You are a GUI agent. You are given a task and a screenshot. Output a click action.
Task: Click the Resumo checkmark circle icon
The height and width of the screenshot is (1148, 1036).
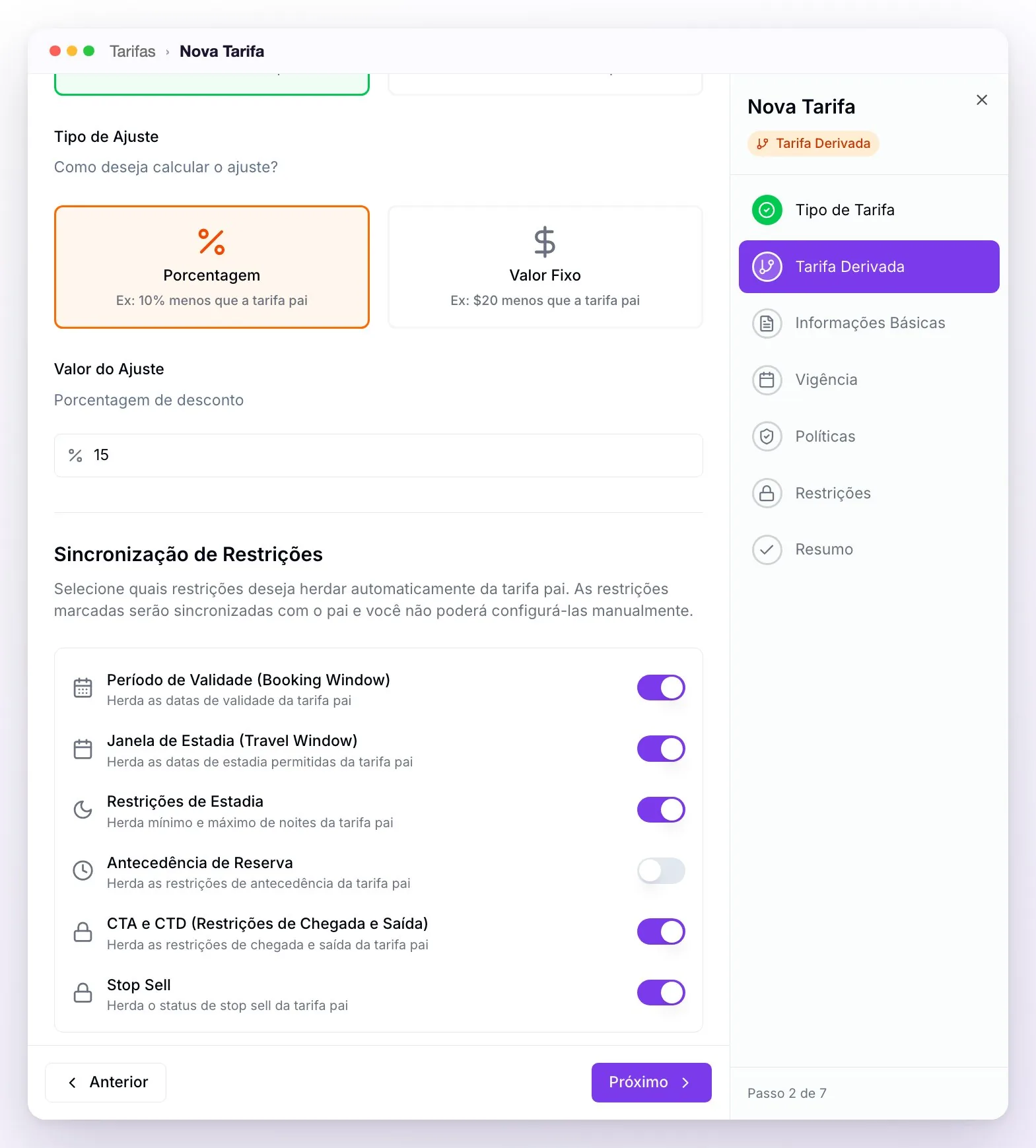tap(767, 550)
